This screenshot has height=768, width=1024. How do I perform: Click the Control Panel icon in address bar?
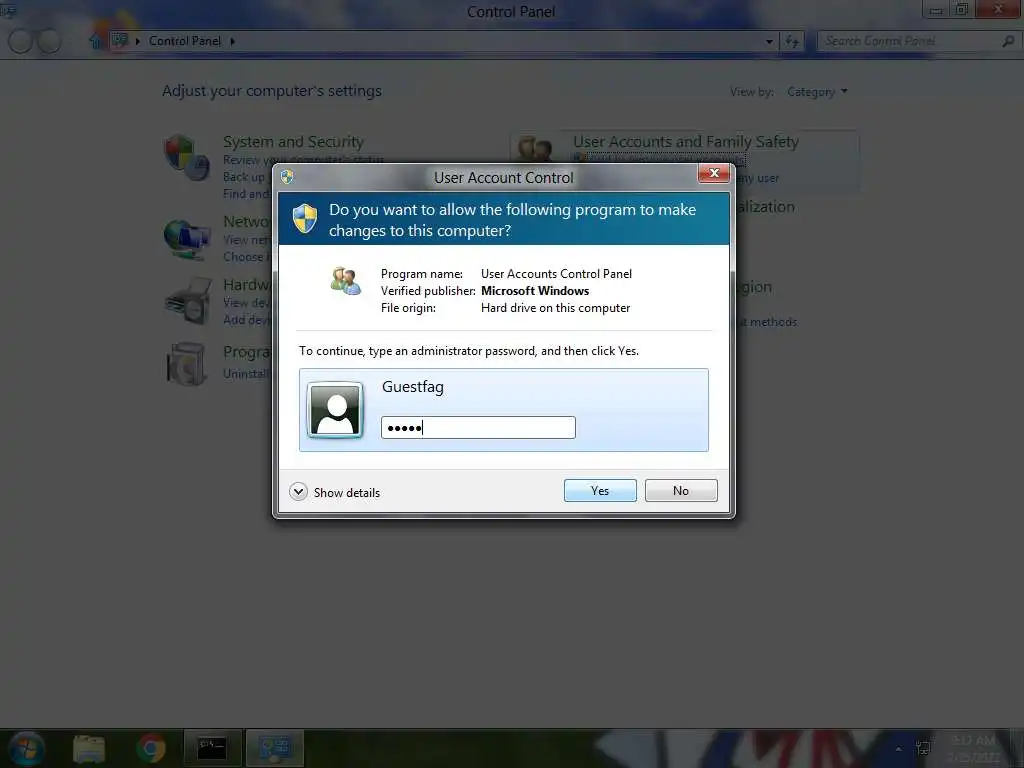(120, 40)
